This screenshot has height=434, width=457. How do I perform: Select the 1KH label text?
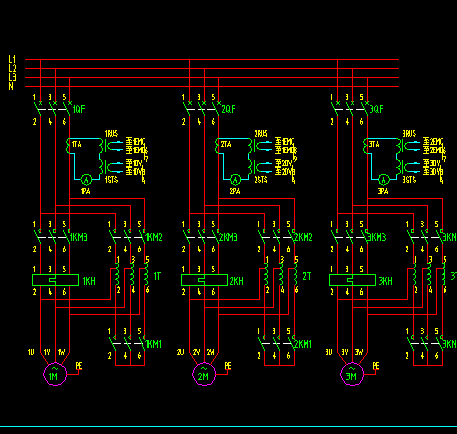[89, 281]
